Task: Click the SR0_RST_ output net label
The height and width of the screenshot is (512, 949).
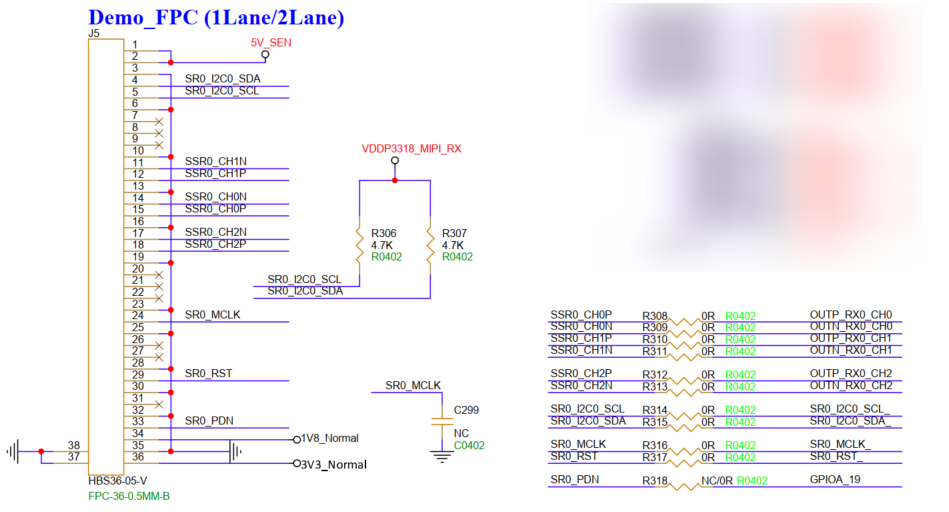Action: pyautogui.click(x=836, y=456)
